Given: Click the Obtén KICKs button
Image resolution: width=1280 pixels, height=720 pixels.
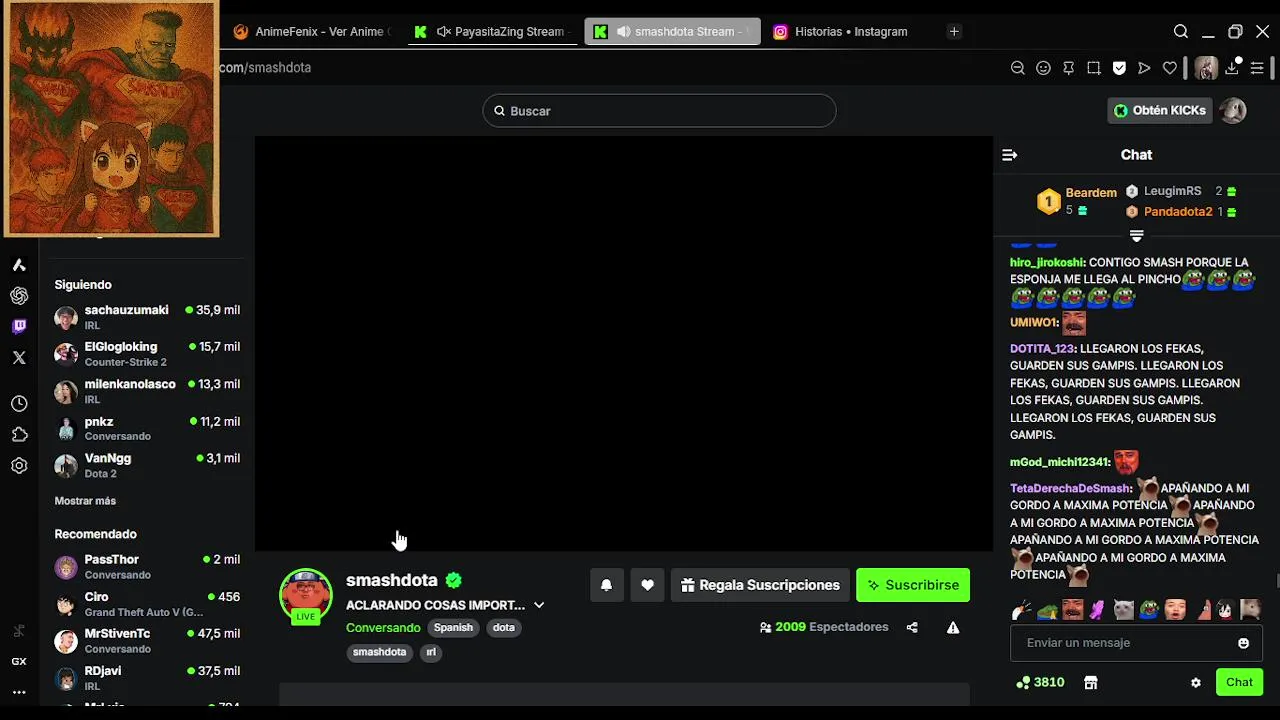Looking at the screenshot, I should [x=1160, y=110].
